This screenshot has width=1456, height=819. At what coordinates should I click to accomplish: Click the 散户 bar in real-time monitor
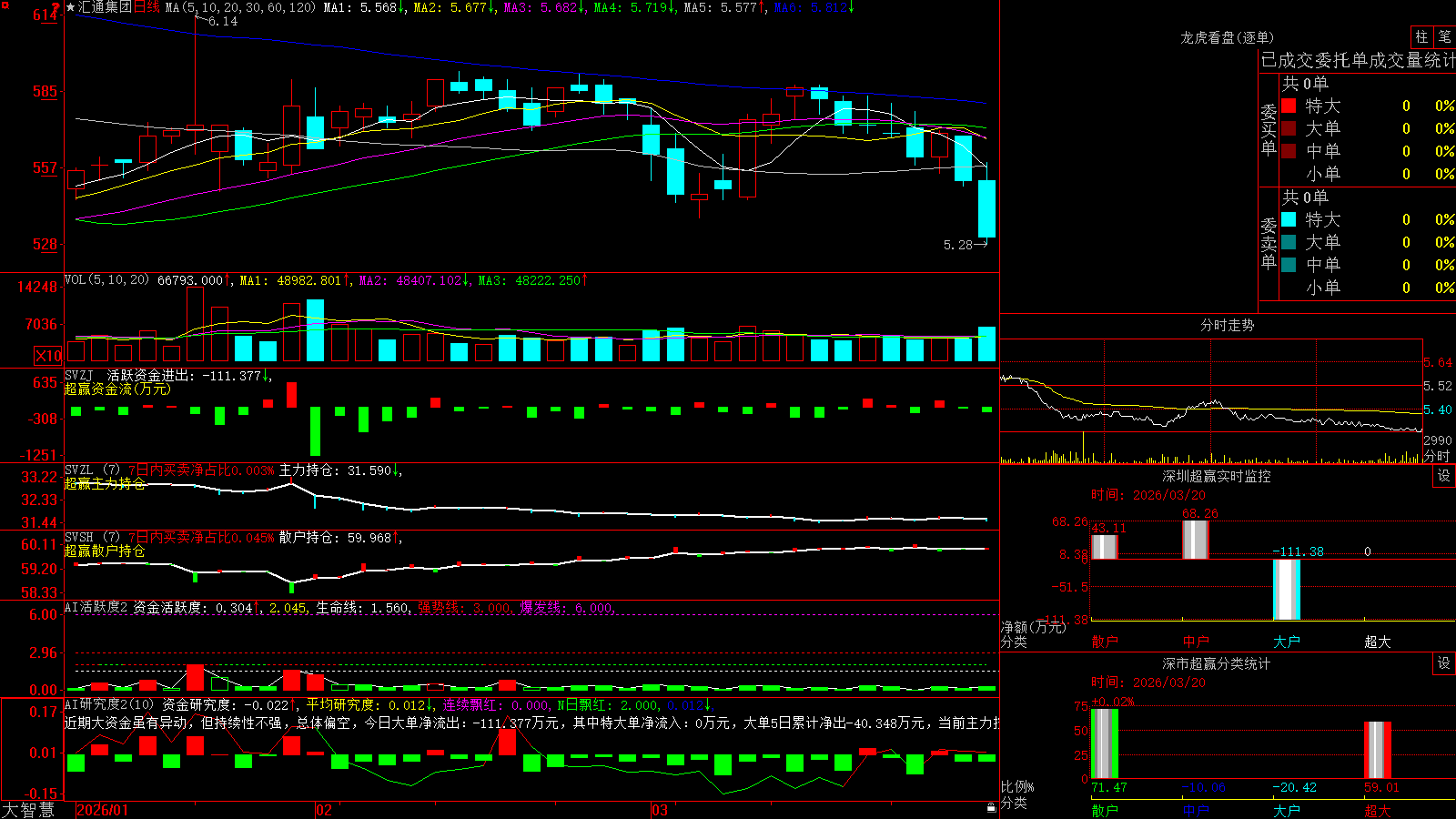point(1104,547)
